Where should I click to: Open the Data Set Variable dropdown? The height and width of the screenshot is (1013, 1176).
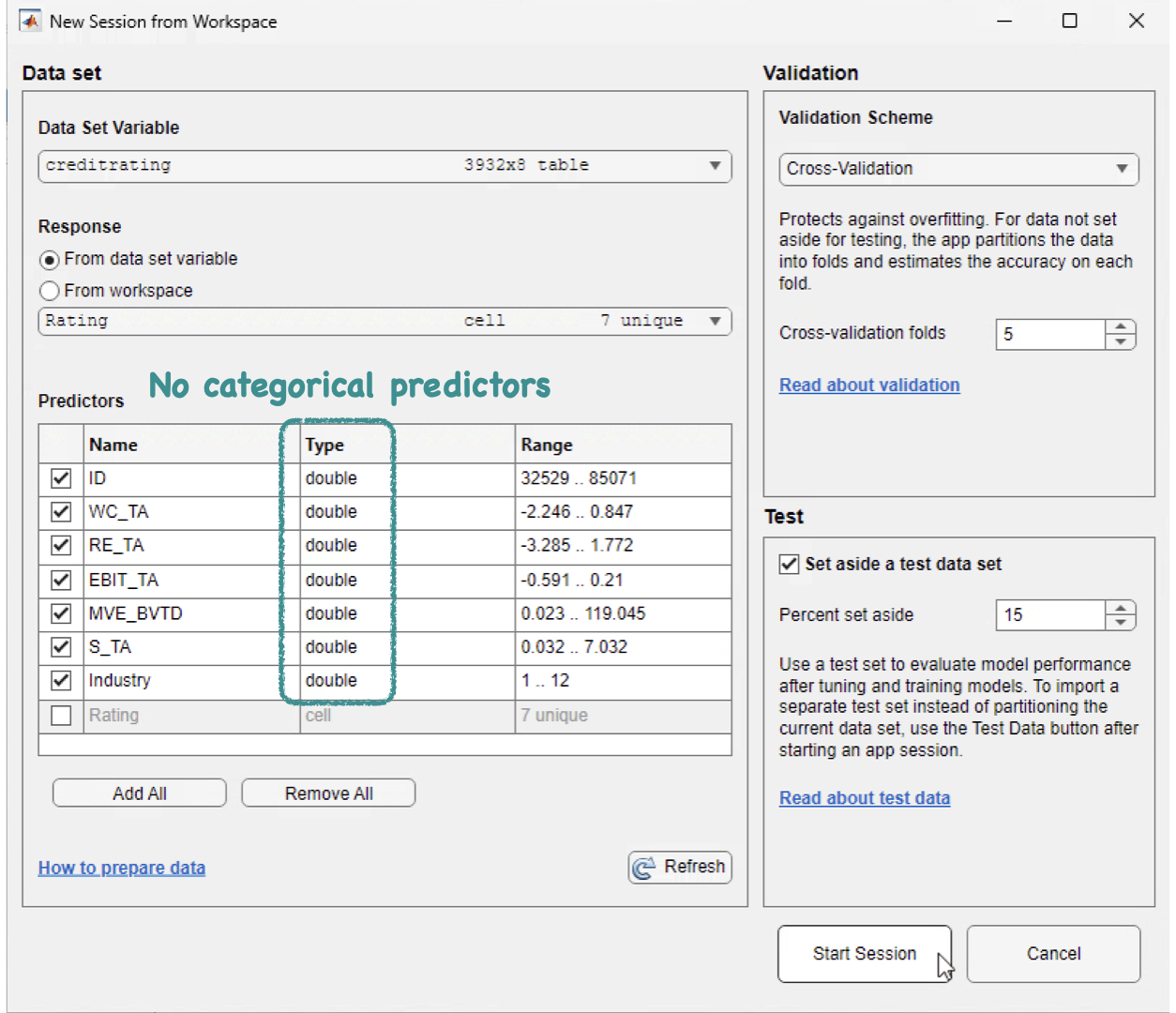715,166
